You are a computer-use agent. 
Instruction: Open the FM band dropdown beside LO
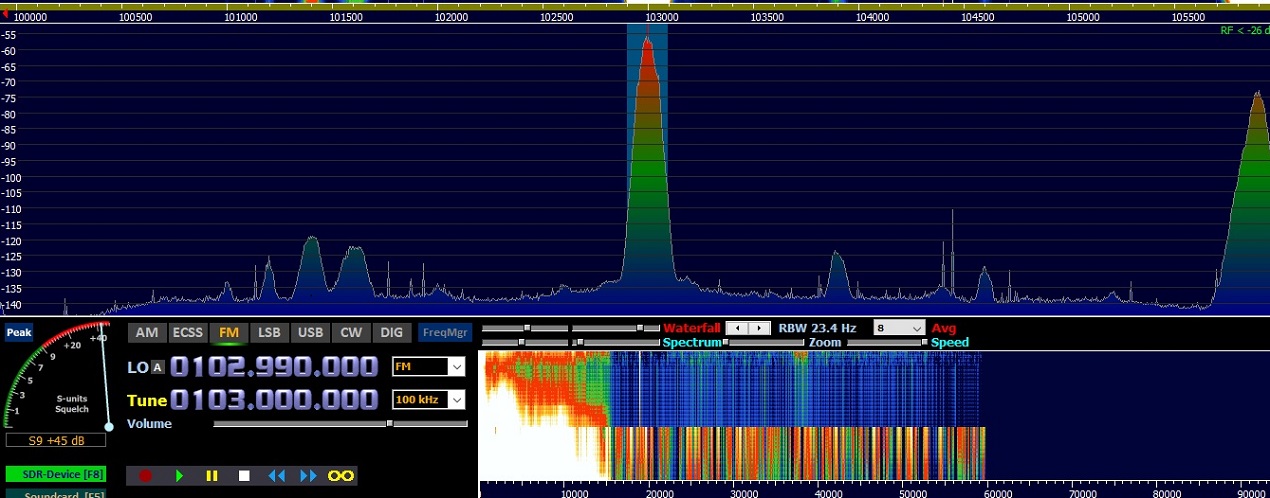click(429, 367)
